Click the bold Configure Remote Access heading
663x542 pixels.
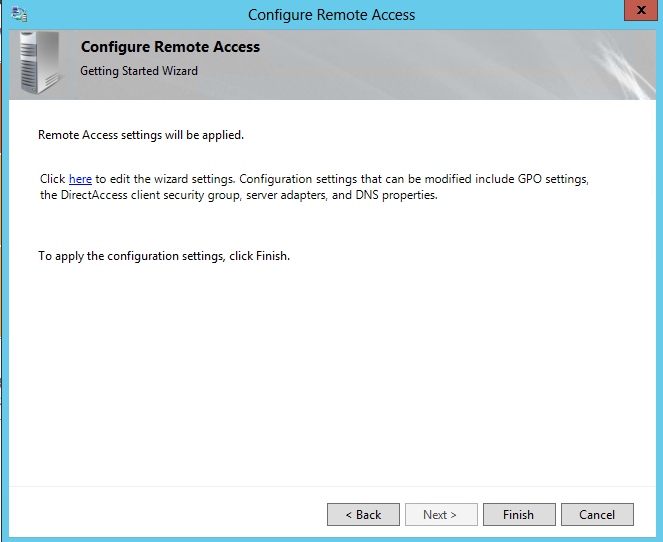coord(170,47)
